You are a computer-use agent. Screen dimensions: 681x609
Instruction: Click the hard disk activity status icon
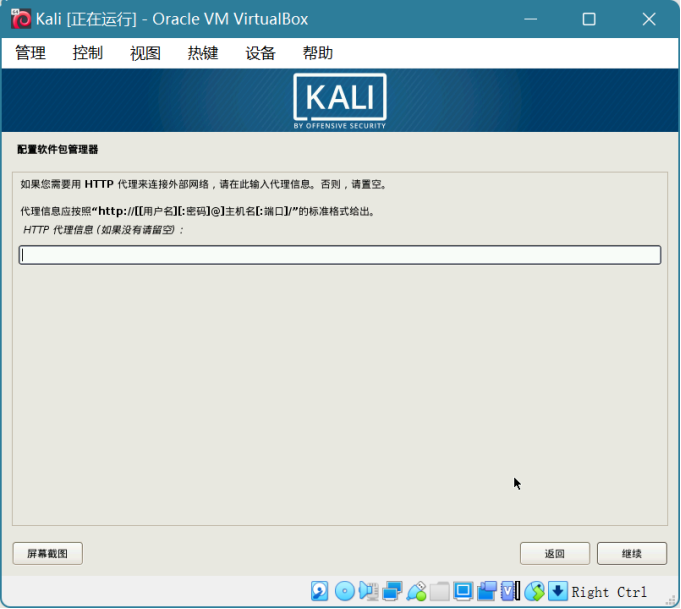click(x=319, y=591)
